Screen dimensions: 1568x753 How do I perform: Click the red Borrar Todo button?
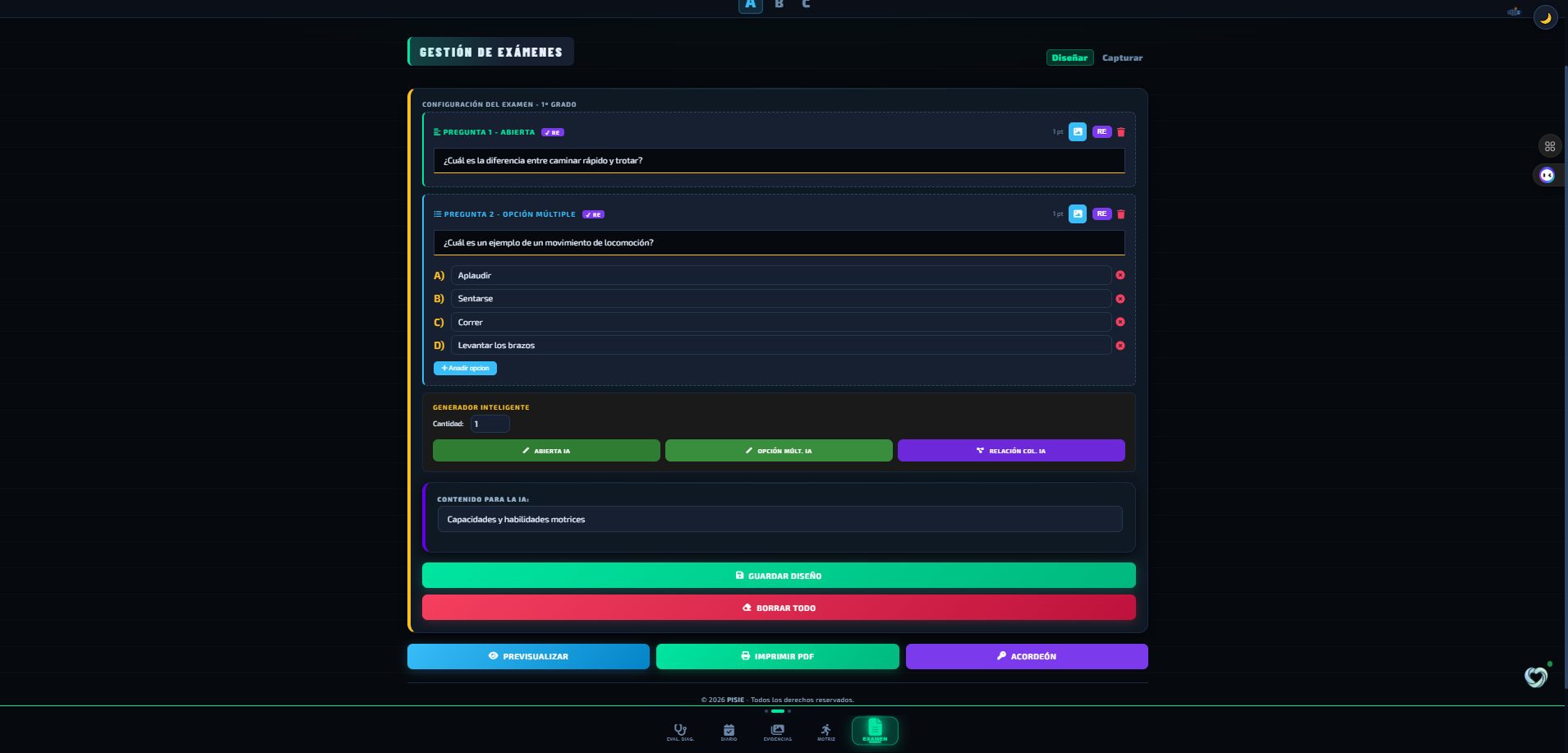point(779,608)
